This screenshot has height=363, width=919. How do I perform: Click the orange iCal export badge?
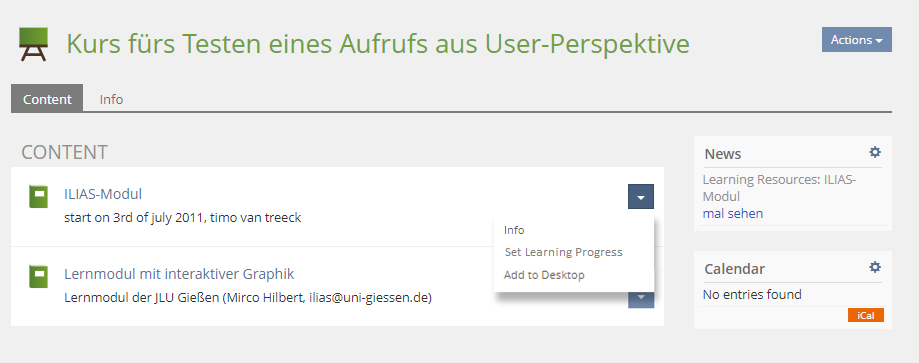866,315
